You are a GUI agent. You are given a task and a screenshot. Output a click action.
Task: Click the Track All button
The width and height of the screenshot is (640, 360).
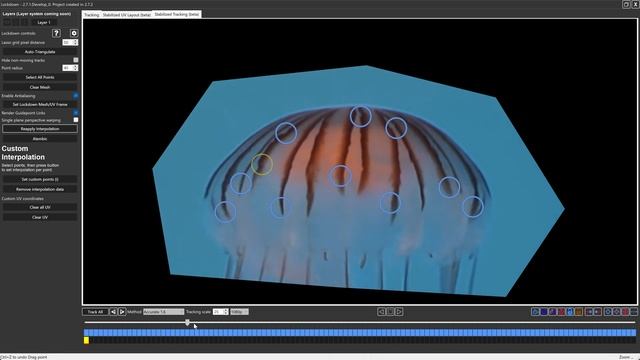[x=95, y=312]
